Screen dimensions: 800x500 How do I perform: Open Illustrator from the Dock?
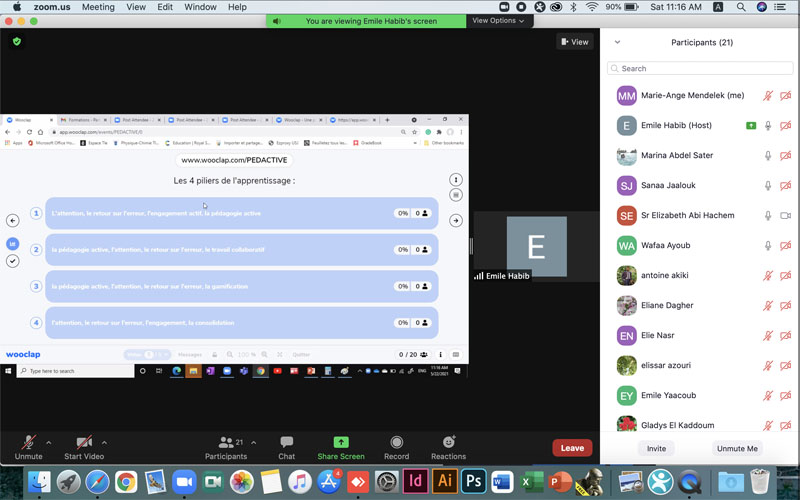tap(445, 481)
